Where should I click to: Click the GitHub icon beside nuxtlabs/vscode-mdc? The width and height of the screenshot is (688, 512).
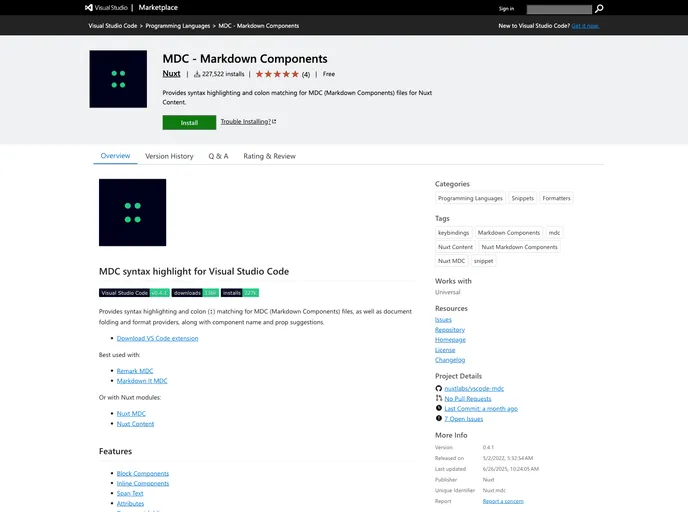438,388
